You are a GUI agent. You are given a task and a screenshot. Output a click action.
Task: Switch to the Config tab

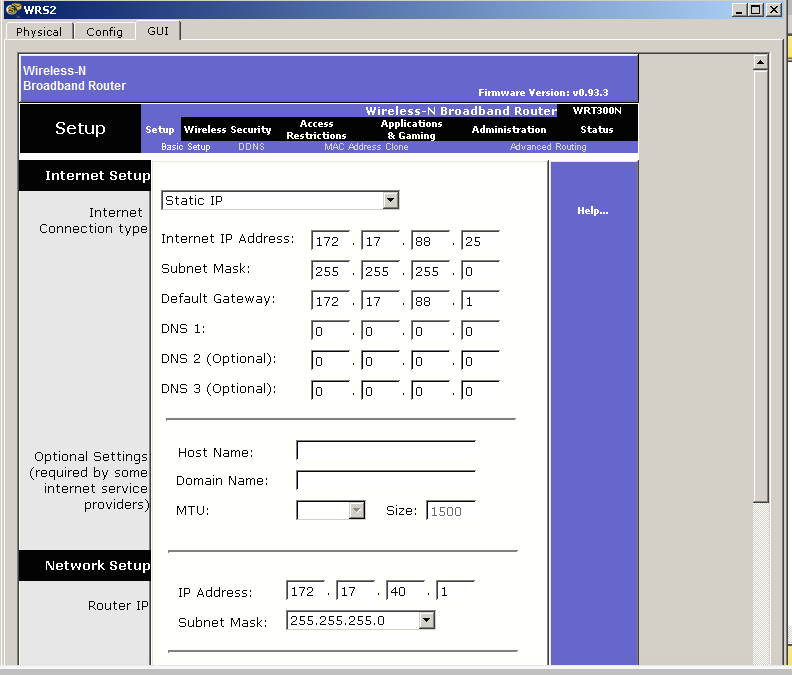105,32
